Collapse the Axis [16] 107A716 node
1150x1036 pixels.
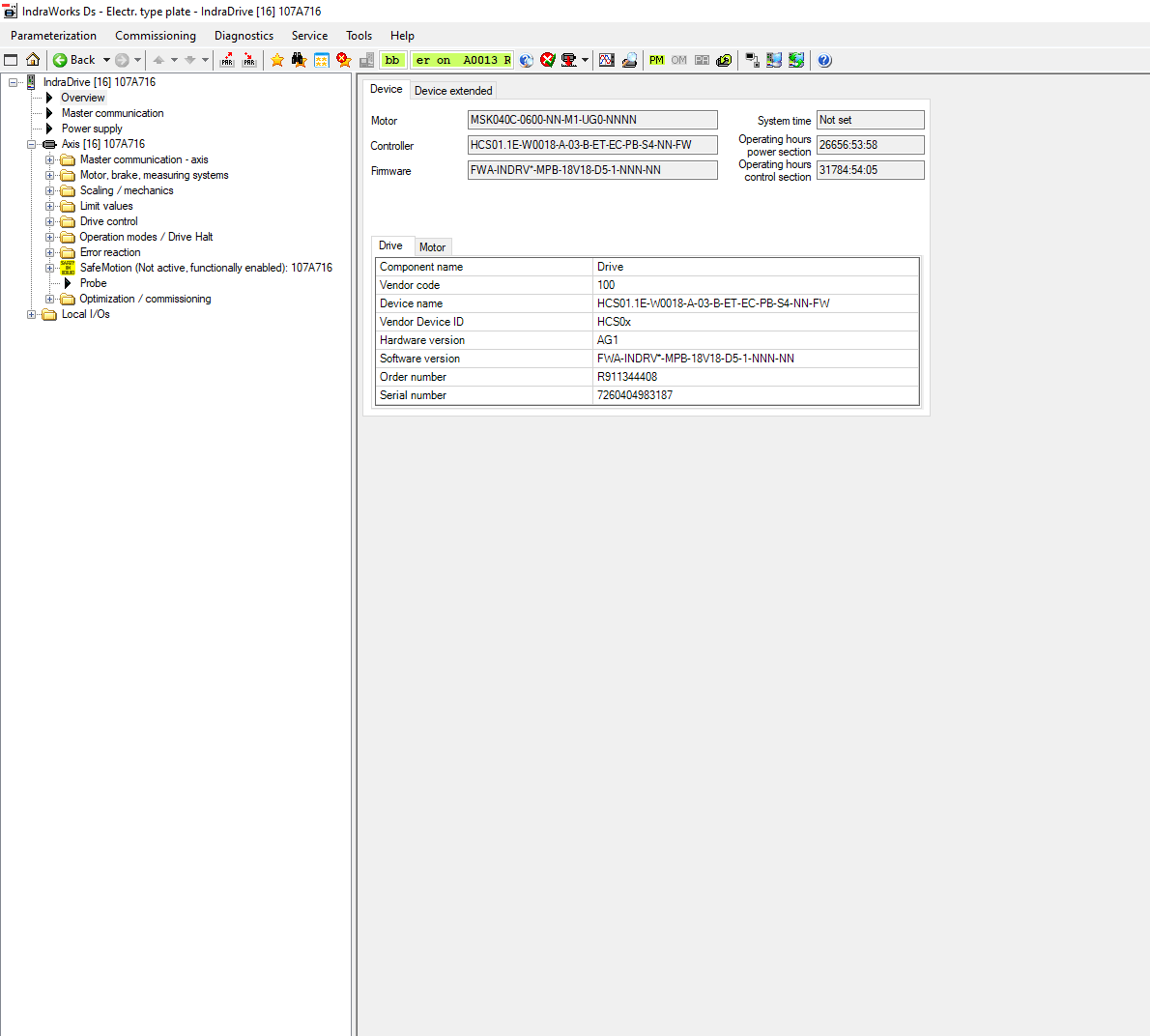[x=32, y=144]
